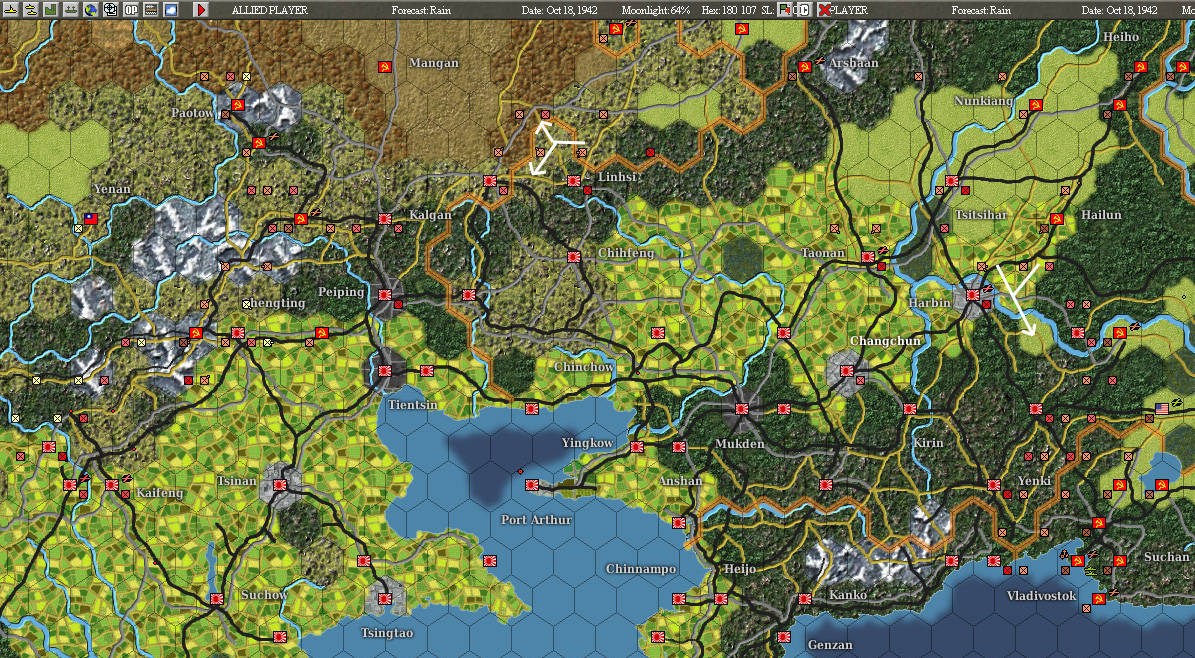Select the Japanese unit at Chinnampo

point(679,599)
